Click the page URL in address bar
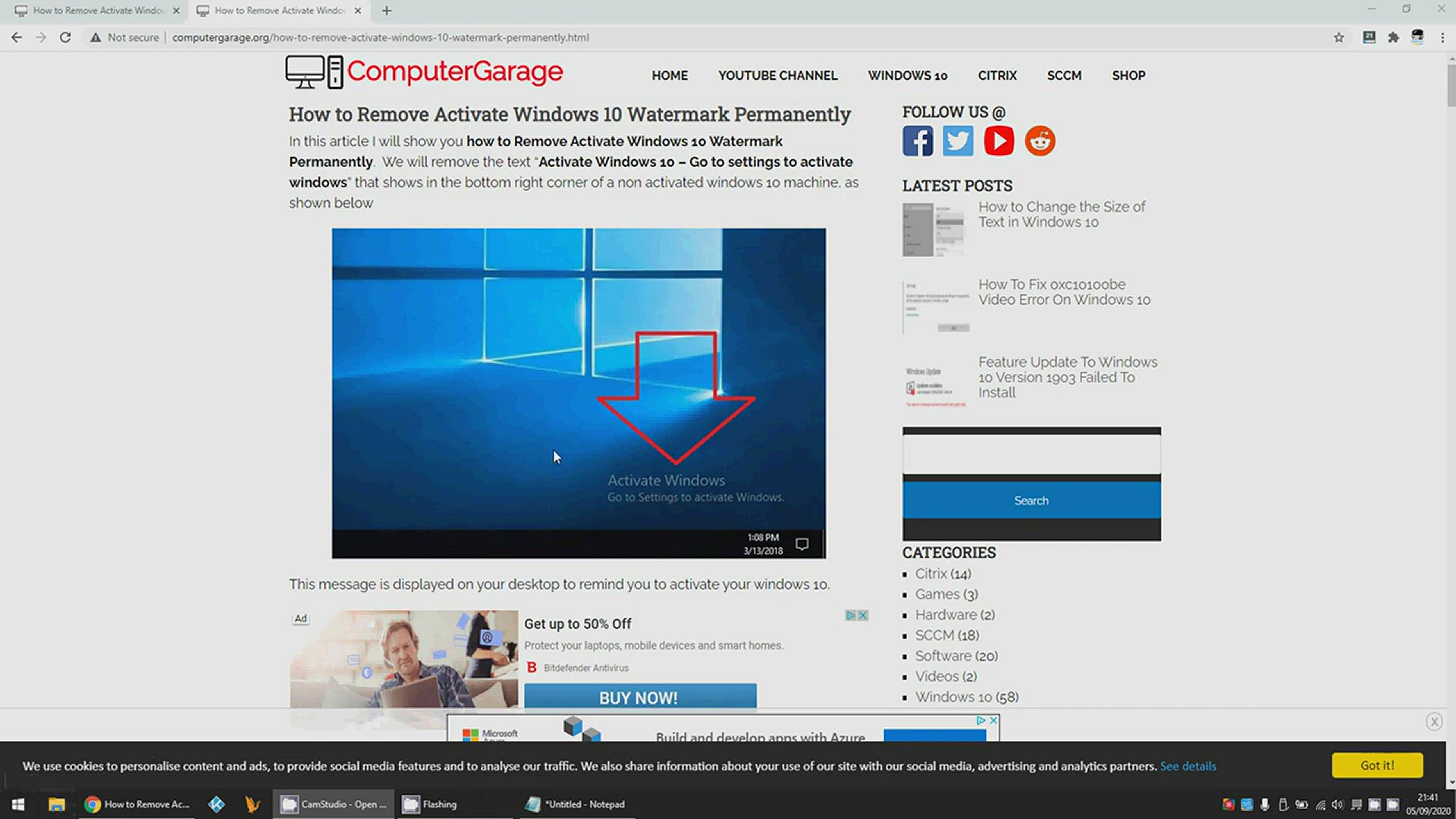 (380, 37)
